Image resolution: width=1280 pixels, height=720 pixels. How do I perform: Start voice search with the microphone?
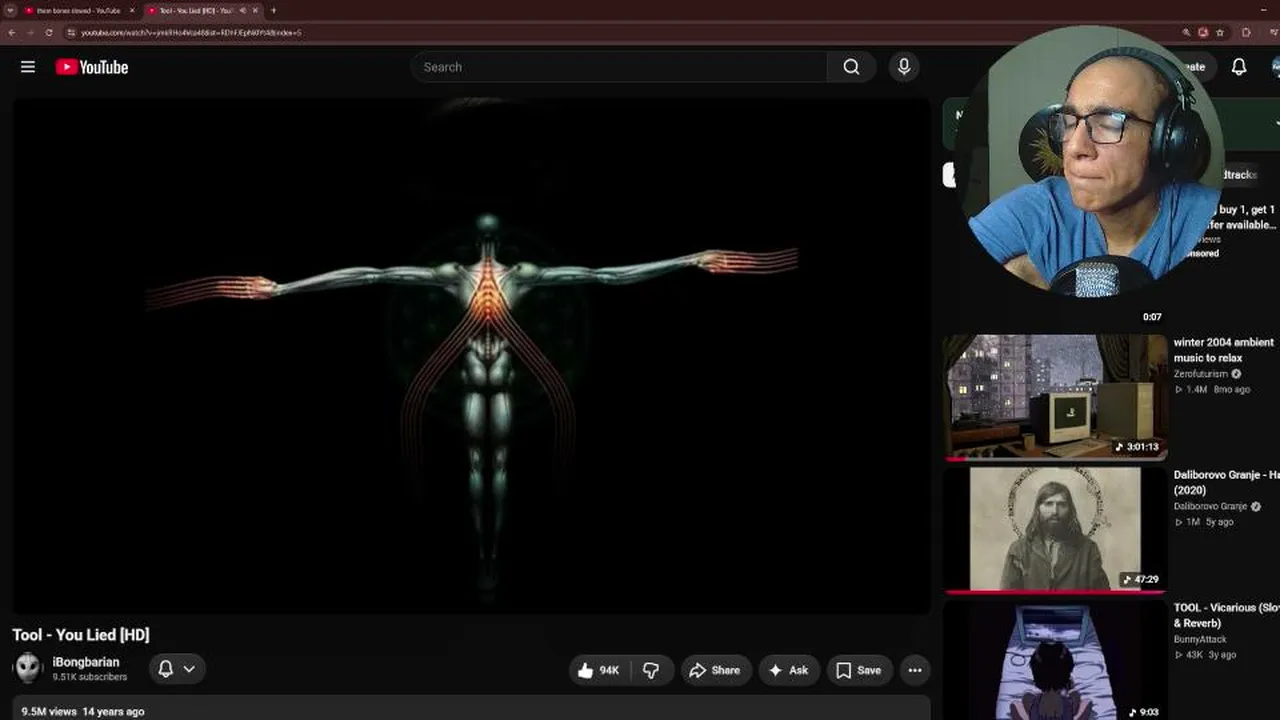pos(904,67)
